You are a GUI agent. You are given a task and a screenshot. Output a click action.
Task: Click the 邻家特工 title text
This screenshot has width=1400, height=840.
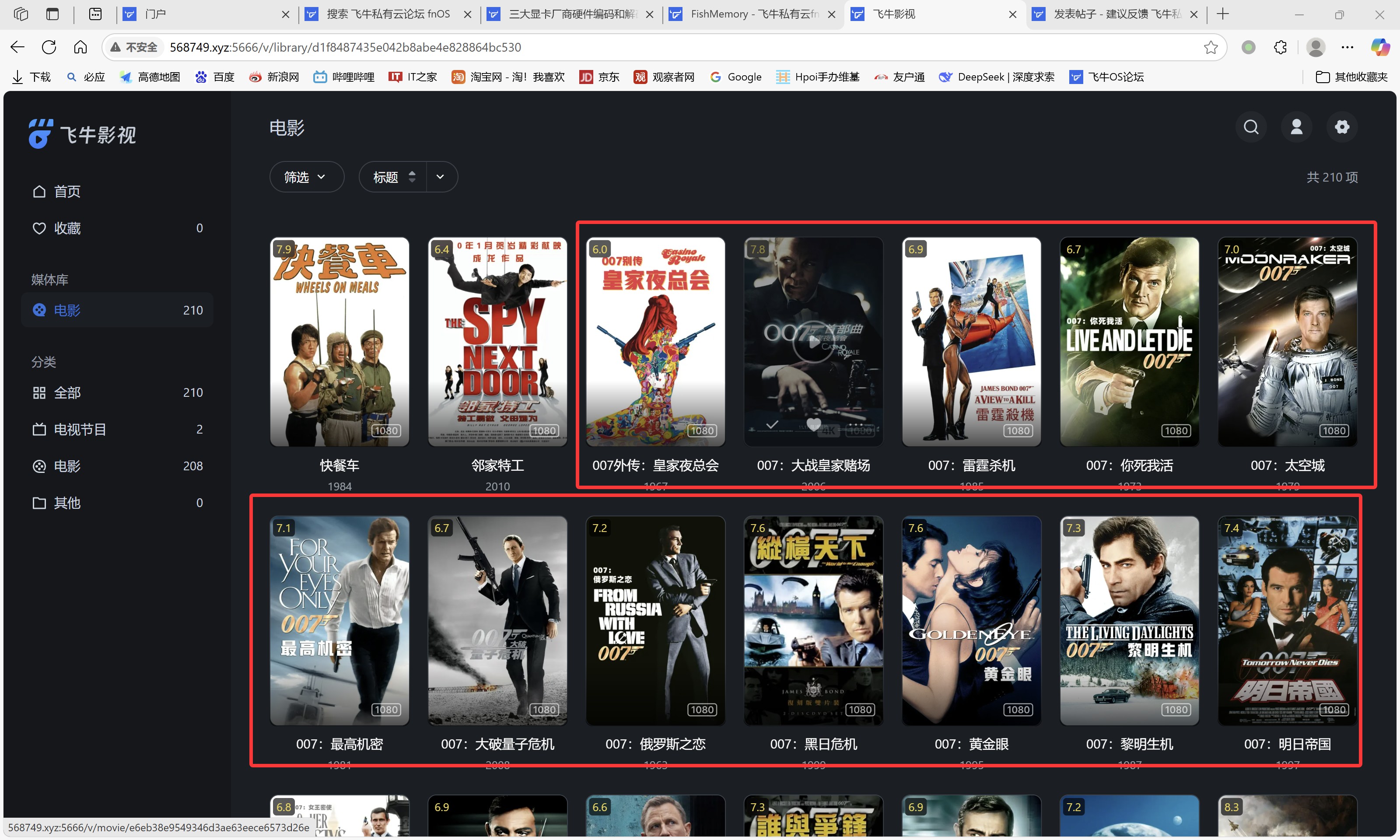(x=497, y=465)
